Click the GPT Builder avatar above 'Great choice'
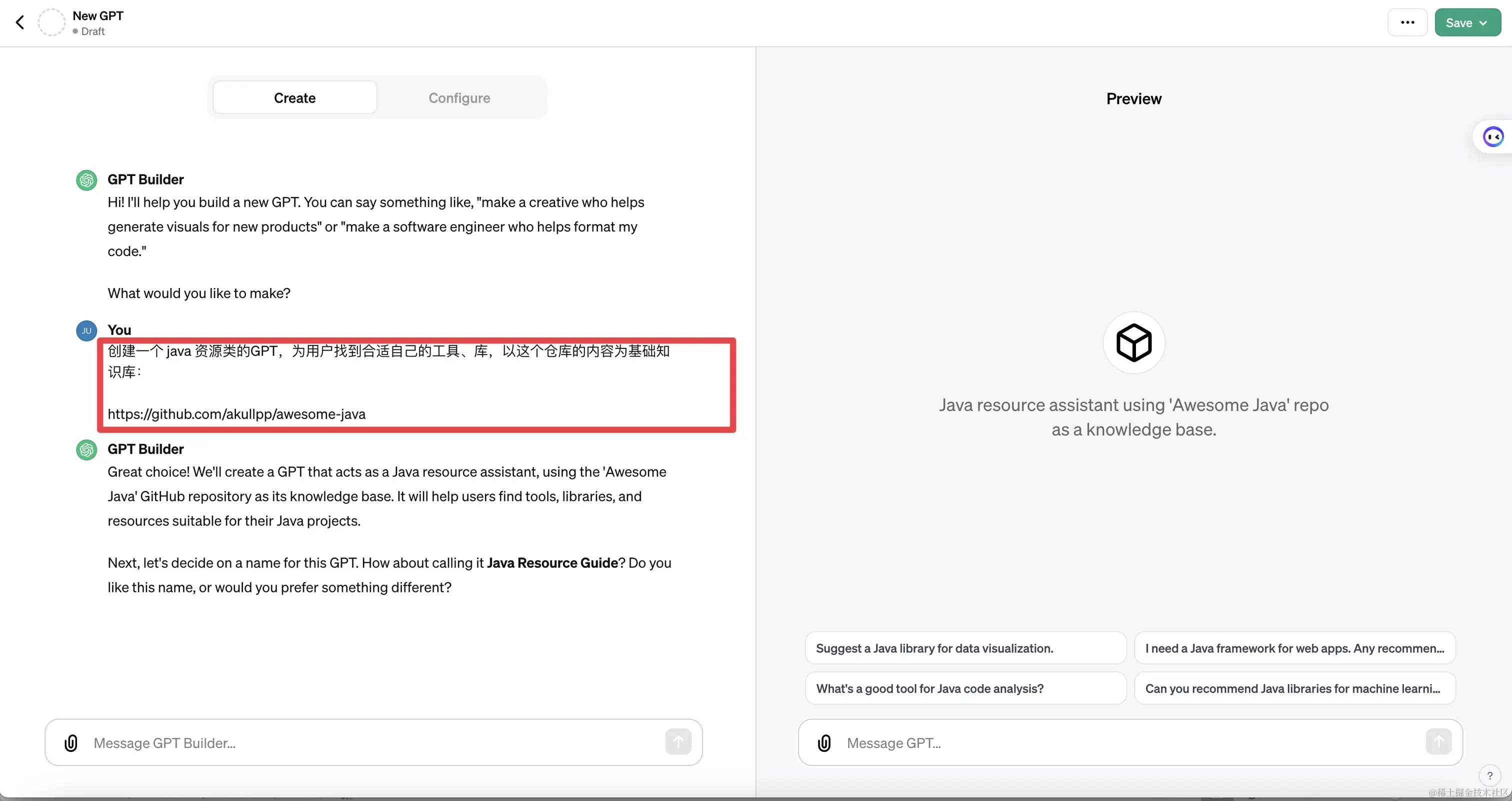Screen dimensions: 1512x801 (87, 450)
